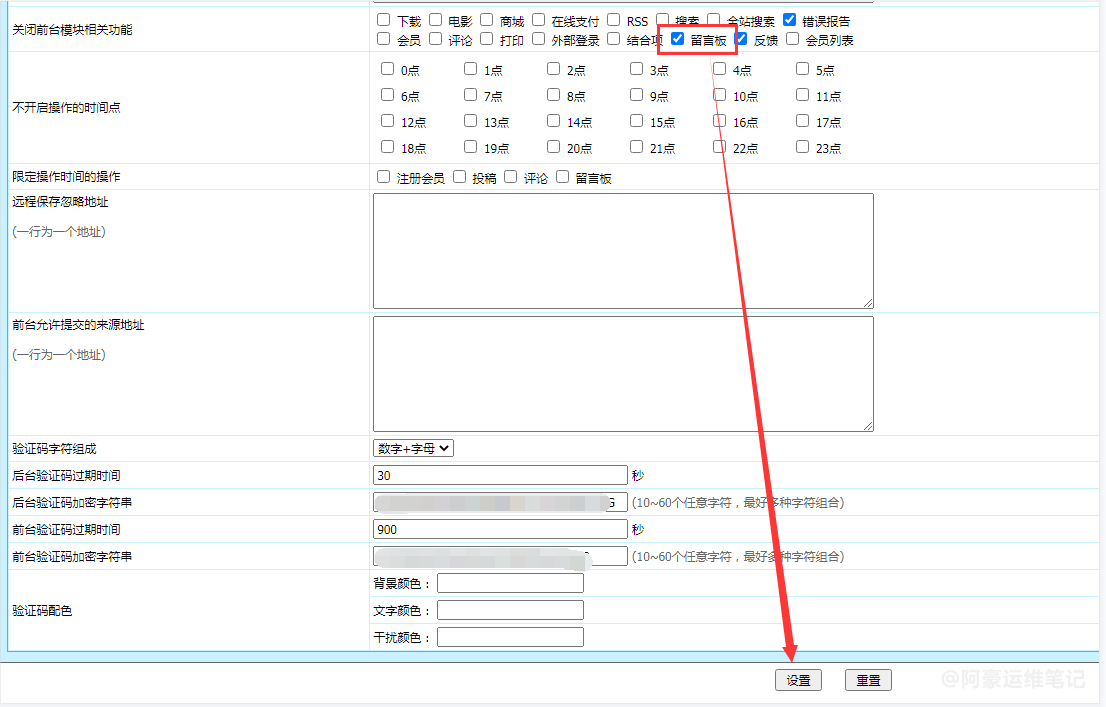Tick the 13点 time checkbox

tap(470, 121)
